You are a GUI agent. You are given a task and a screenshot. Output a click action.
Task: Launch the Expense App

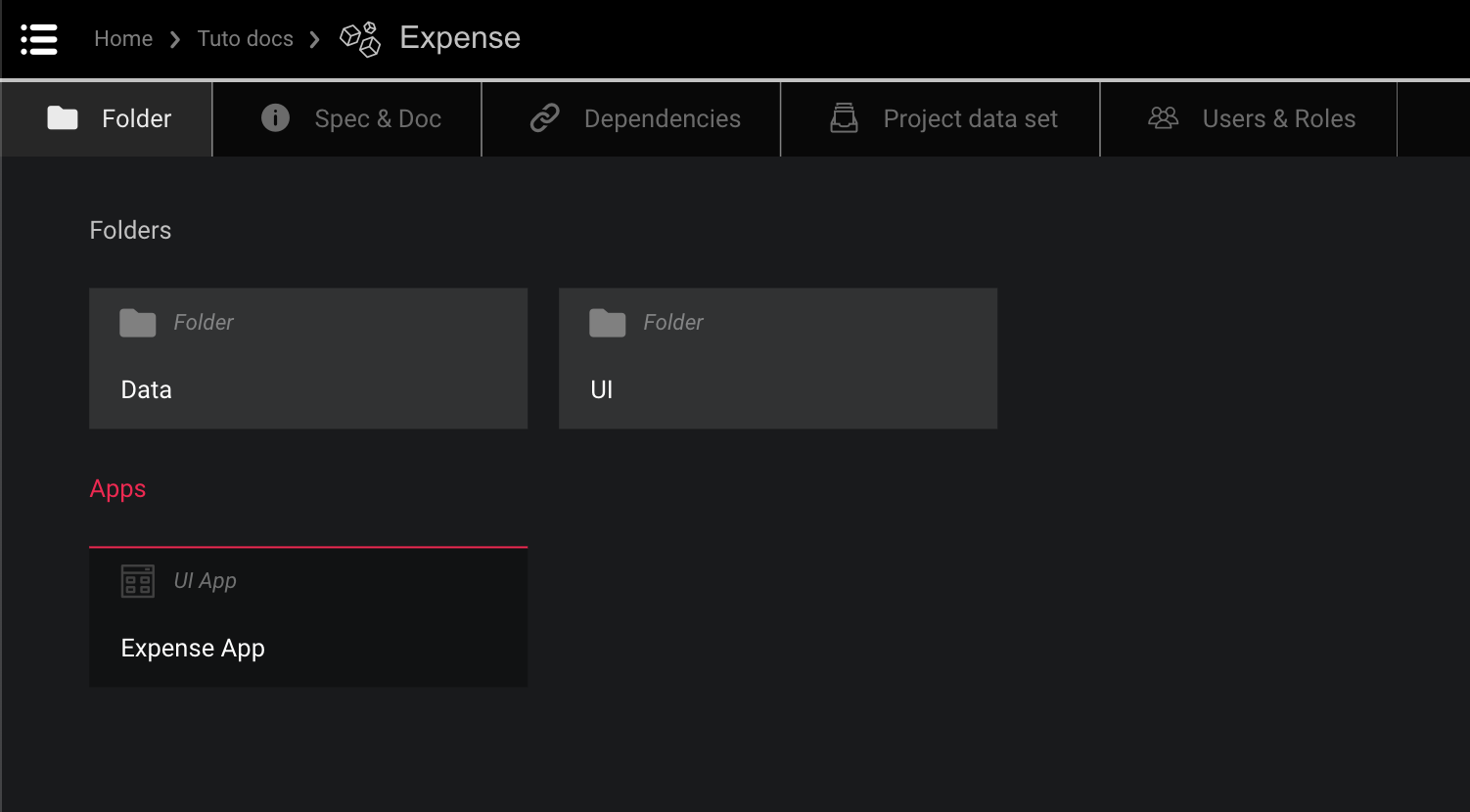coord(308,617)
